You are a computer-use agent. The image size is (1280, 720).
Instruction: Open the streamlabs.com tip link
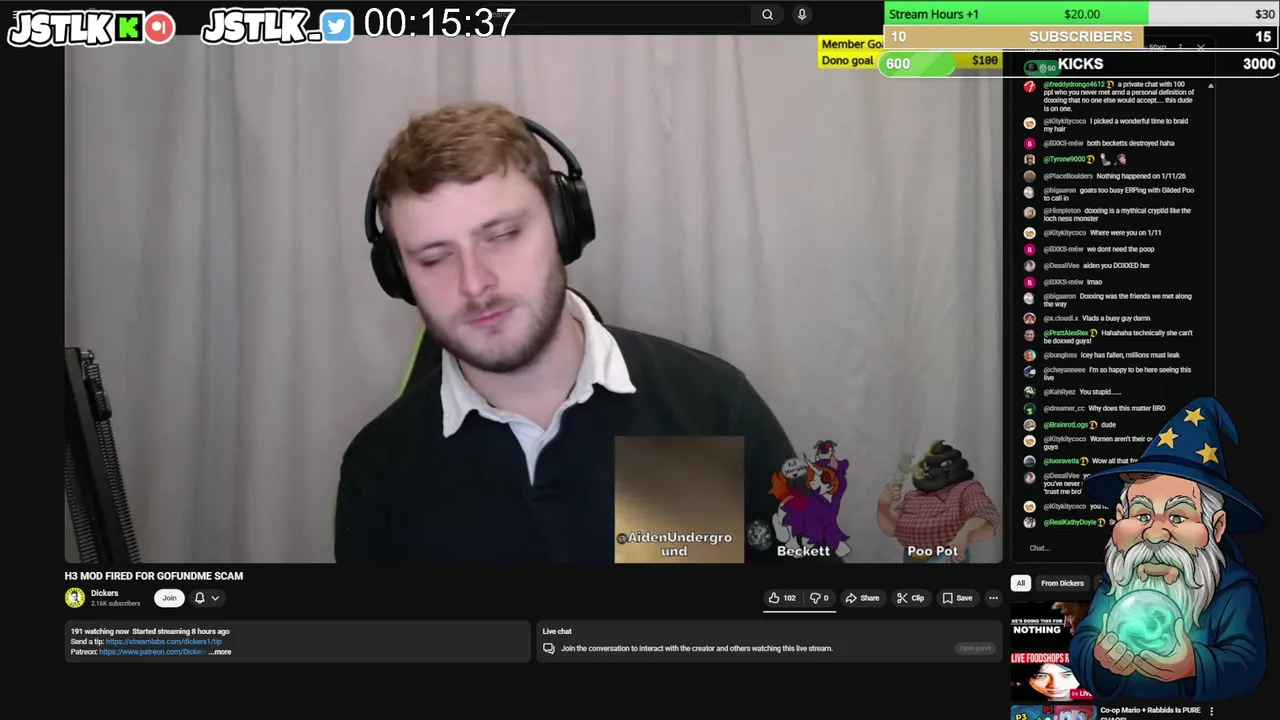tap(164, 642)
